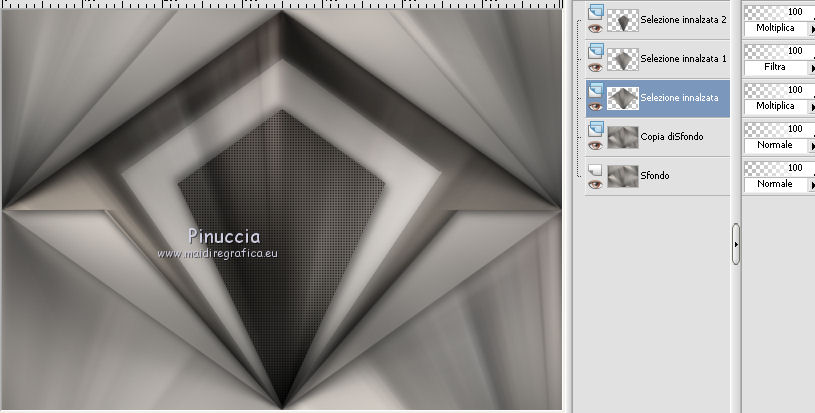Viewport: 815px width, 413px height.
Task: Select the layer named Copia diSfondo
Action: tap(672, 137)
